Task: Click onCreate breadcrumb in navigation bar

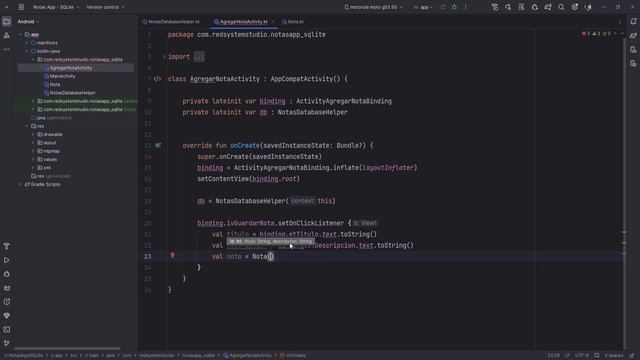Action: click(293, 356)
